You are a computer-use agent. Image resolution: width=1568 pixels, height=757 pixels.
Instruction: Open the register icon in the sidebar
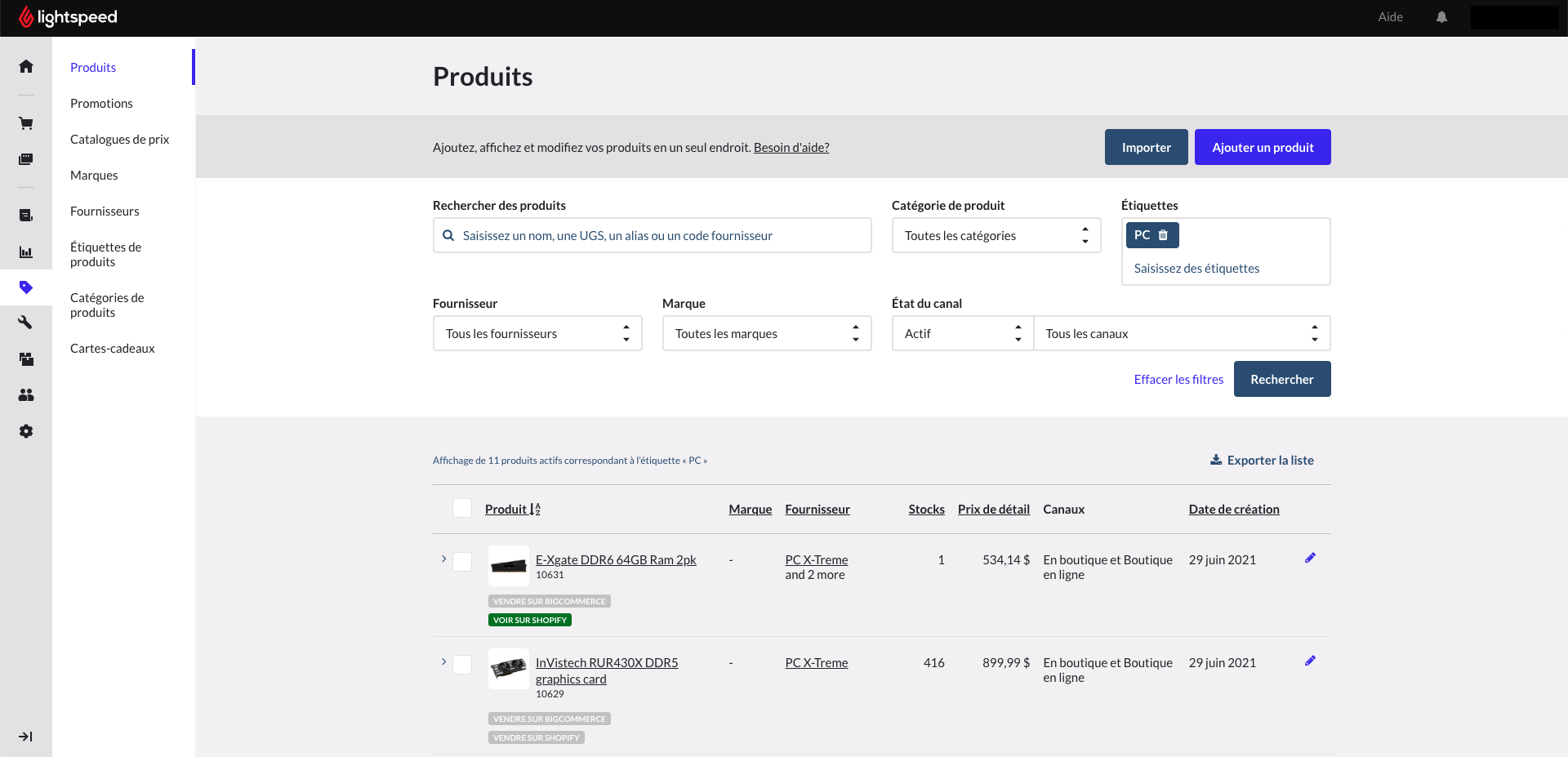pos(25,159)
